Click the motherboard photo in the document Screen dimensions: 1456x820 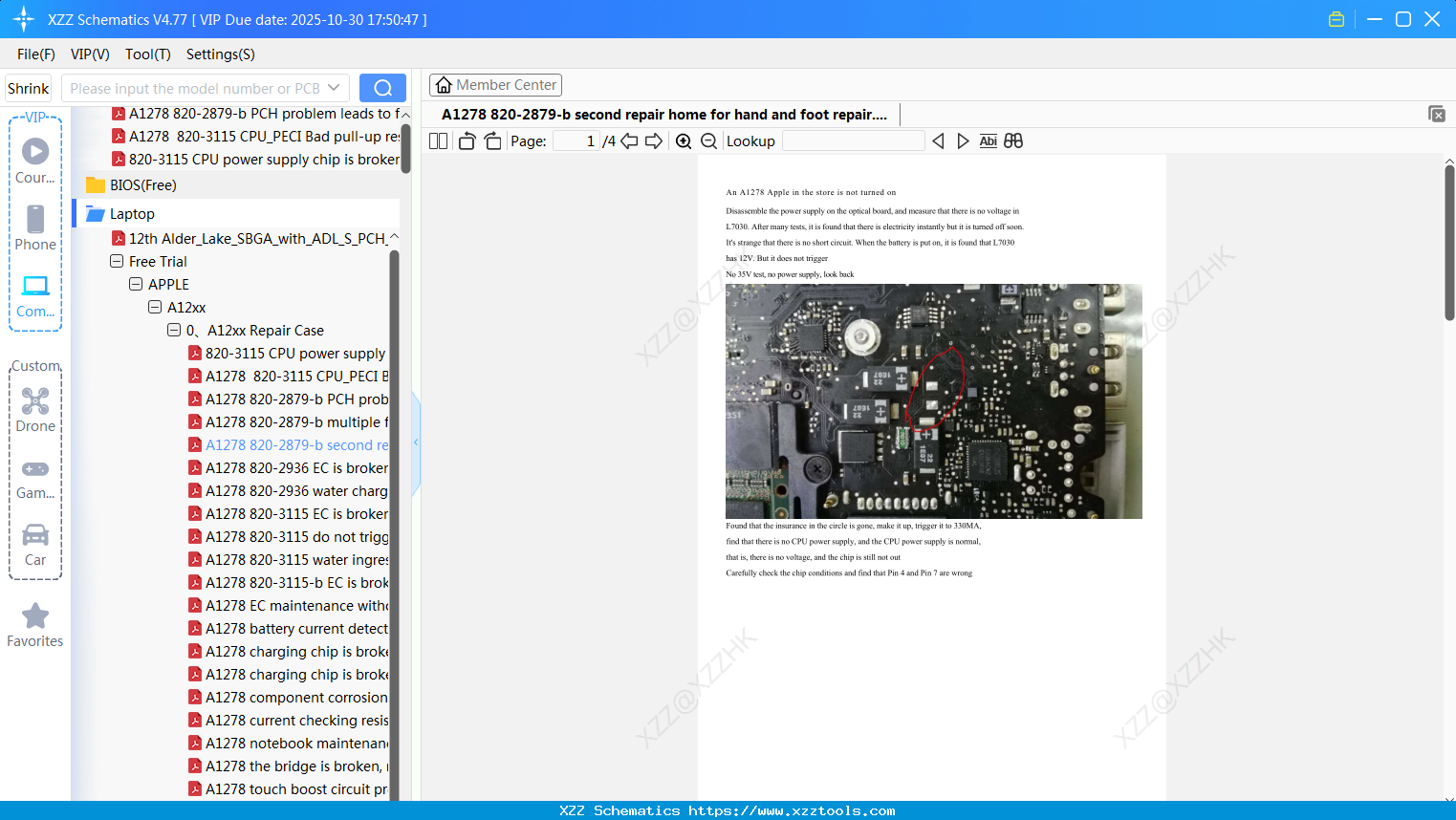tap(934, 401)
